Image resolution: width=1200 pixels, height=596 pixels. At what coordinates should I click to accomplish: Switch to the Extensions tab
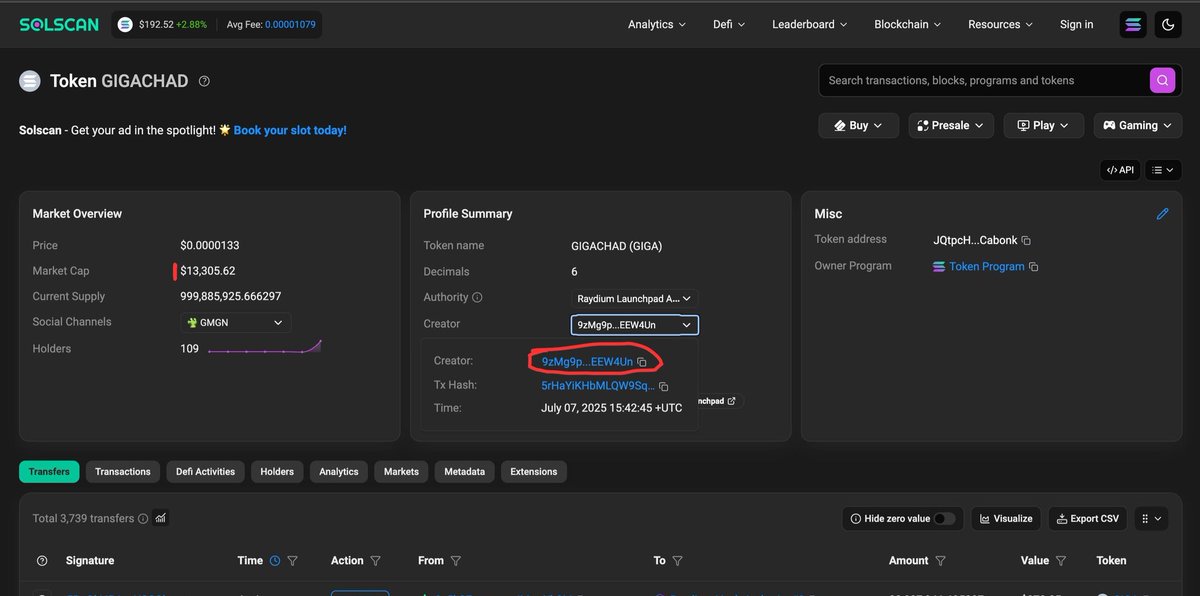[534, 472]
